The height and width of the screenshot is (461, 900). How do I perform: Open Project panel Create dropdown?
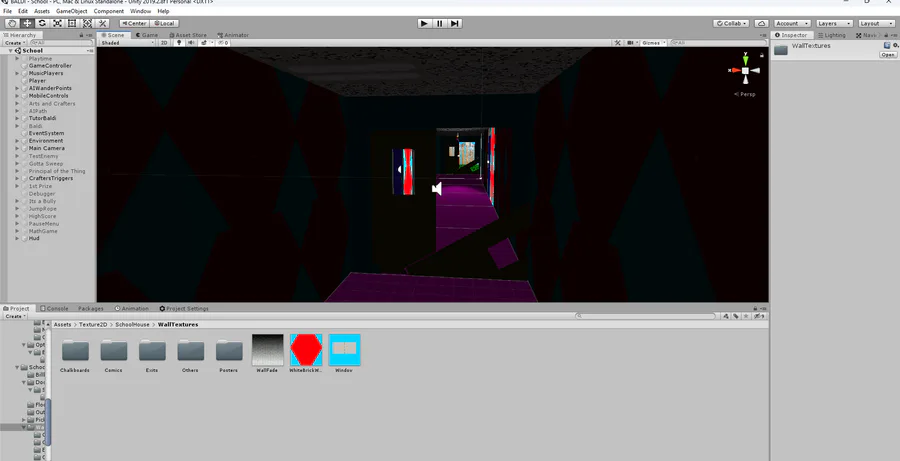[x=14, y=316]
